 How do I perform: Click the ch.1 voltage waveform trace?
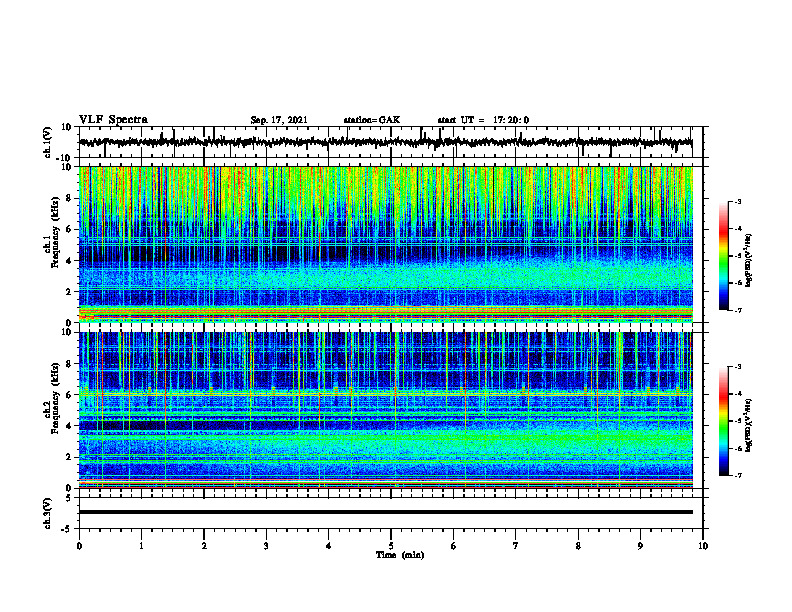(386, 142)
